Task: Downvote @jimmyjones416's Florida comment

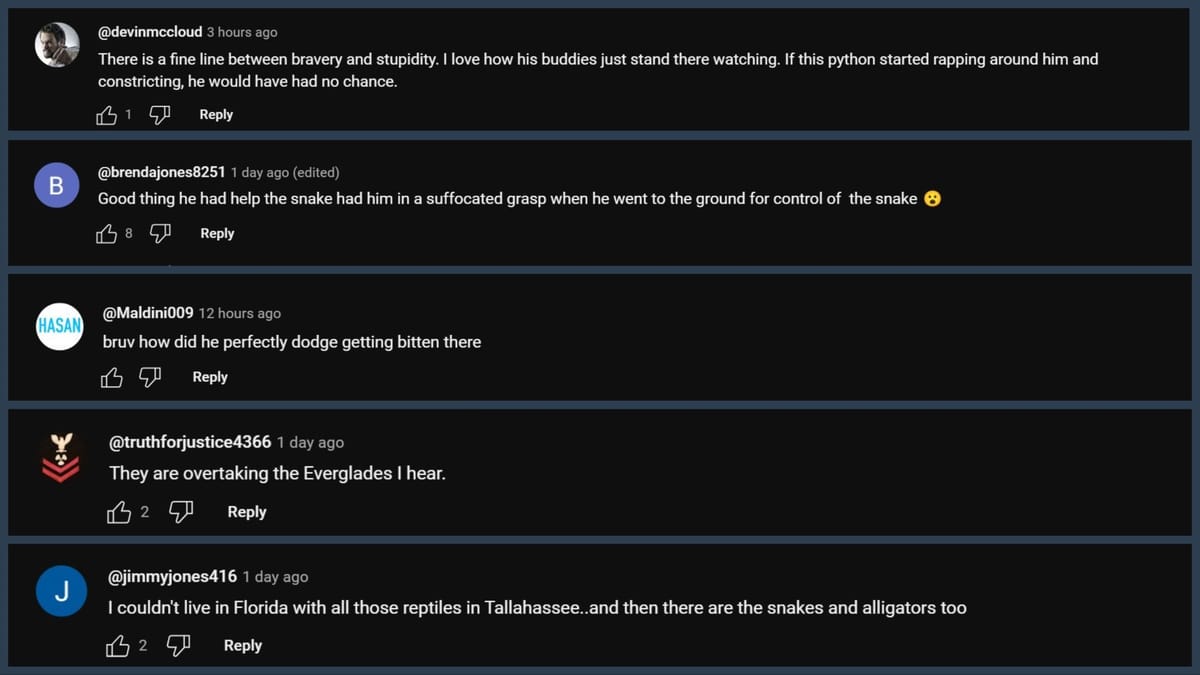Action: point(178,646)
